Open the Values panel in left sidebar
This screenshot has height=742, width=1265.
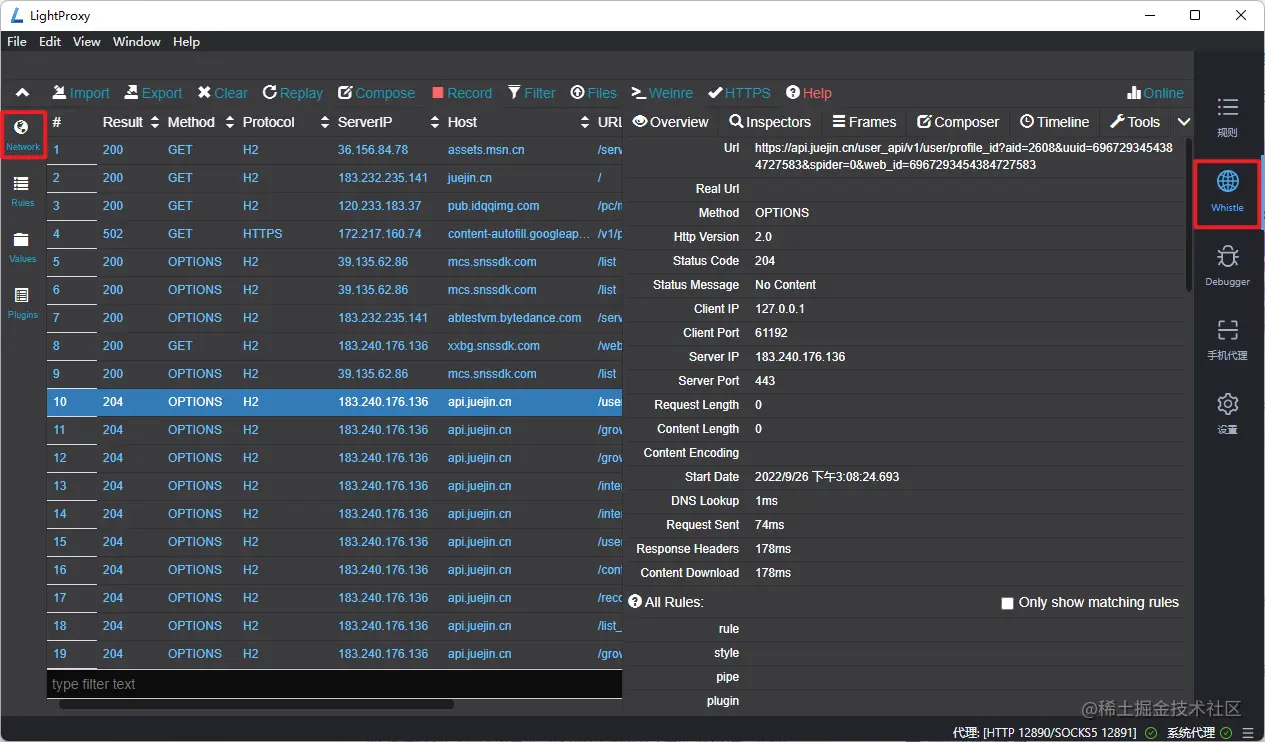click(22, 246)
